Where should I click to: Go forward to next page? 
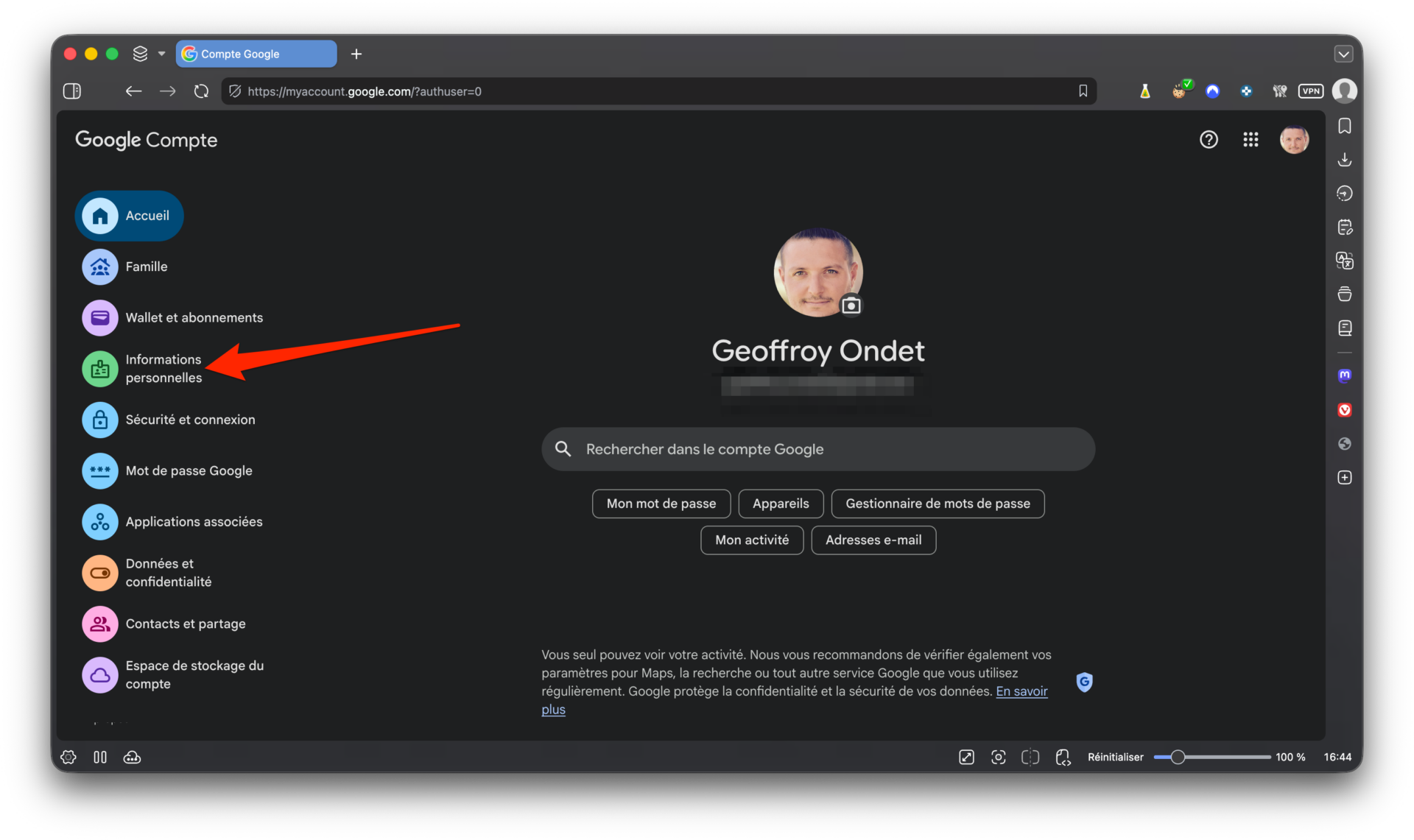(x=168, y=91)
